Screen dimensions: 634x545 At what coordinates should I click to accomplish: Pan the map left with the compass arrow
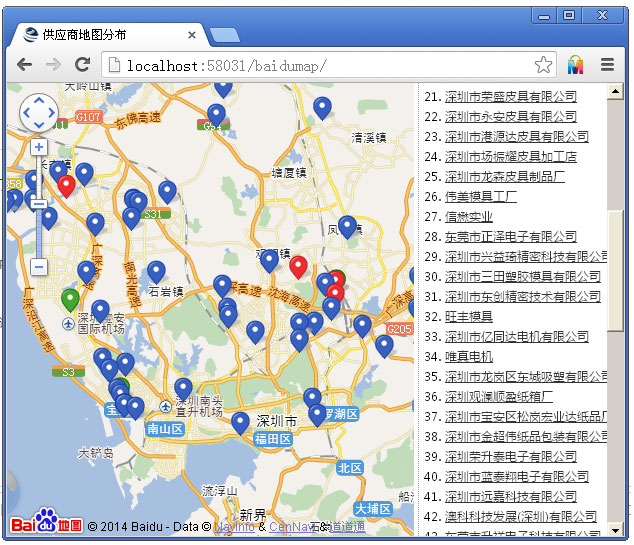pos(26,113)
